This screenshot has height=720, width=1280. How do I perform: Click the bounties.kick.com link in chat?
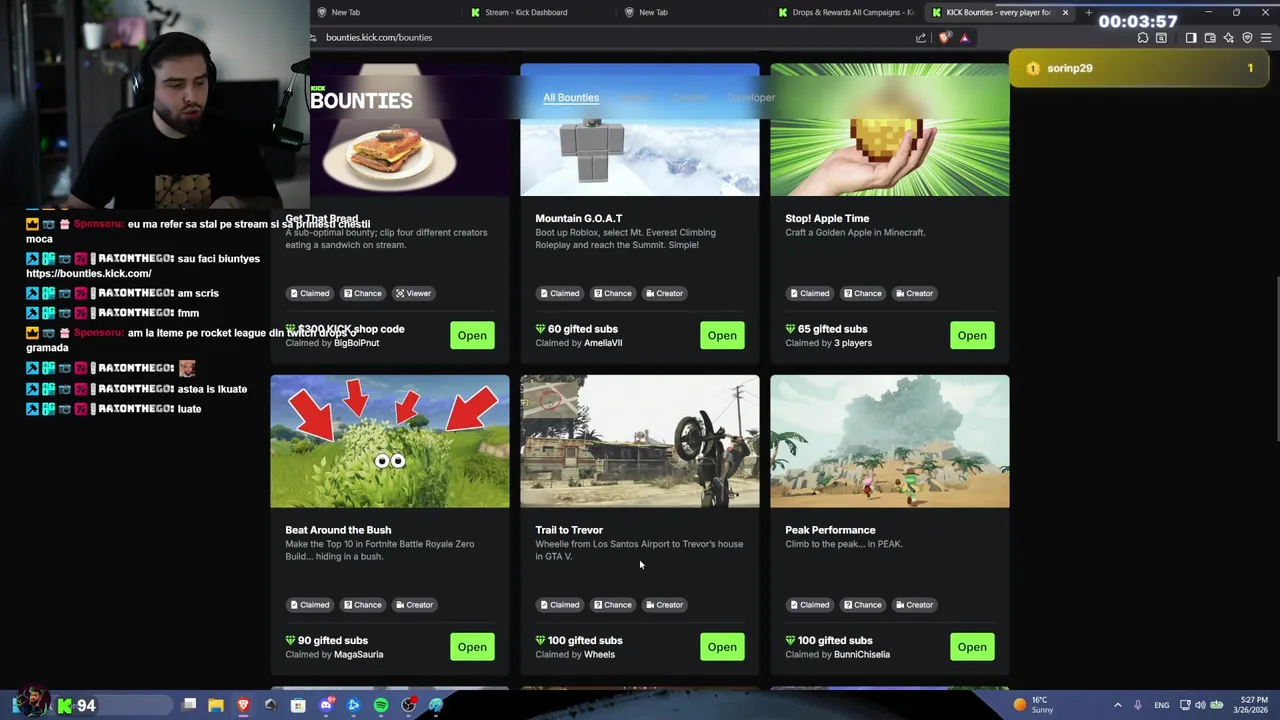tap(89, 273)
